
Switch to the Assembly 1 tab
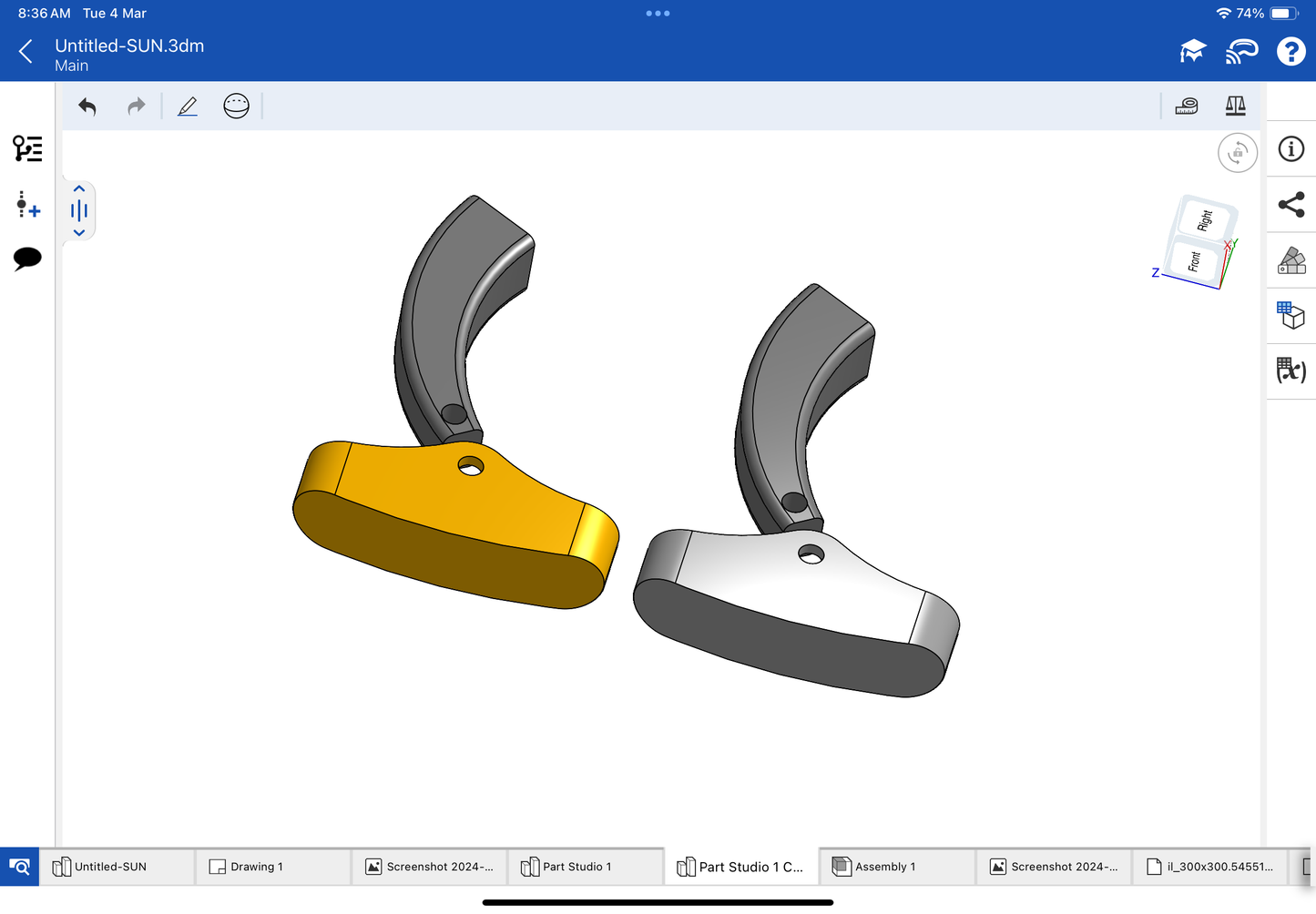pos(896,867)
